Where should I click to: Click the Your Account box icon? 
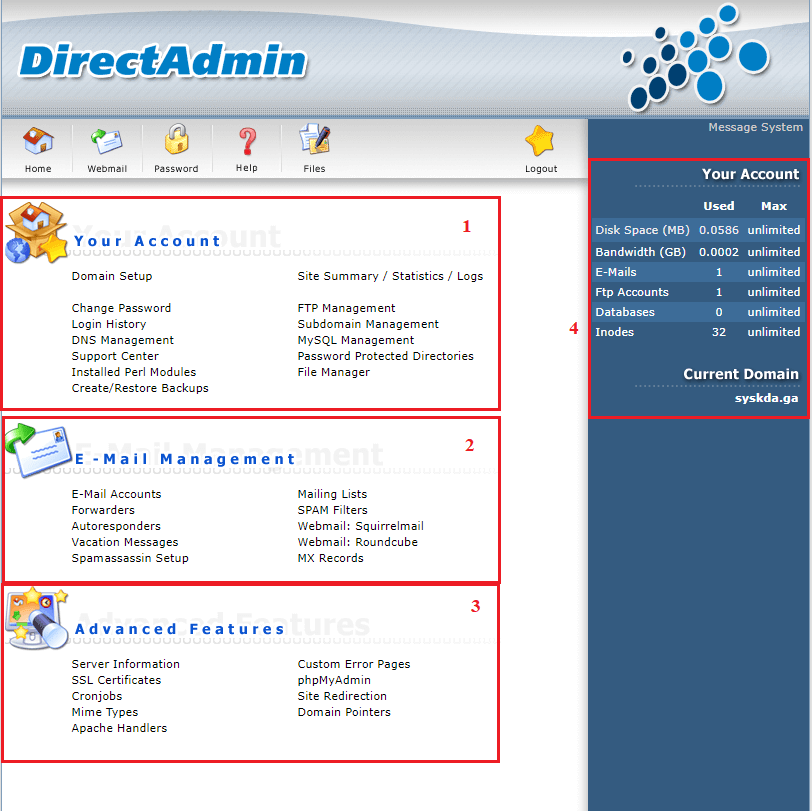coord(36,233)
